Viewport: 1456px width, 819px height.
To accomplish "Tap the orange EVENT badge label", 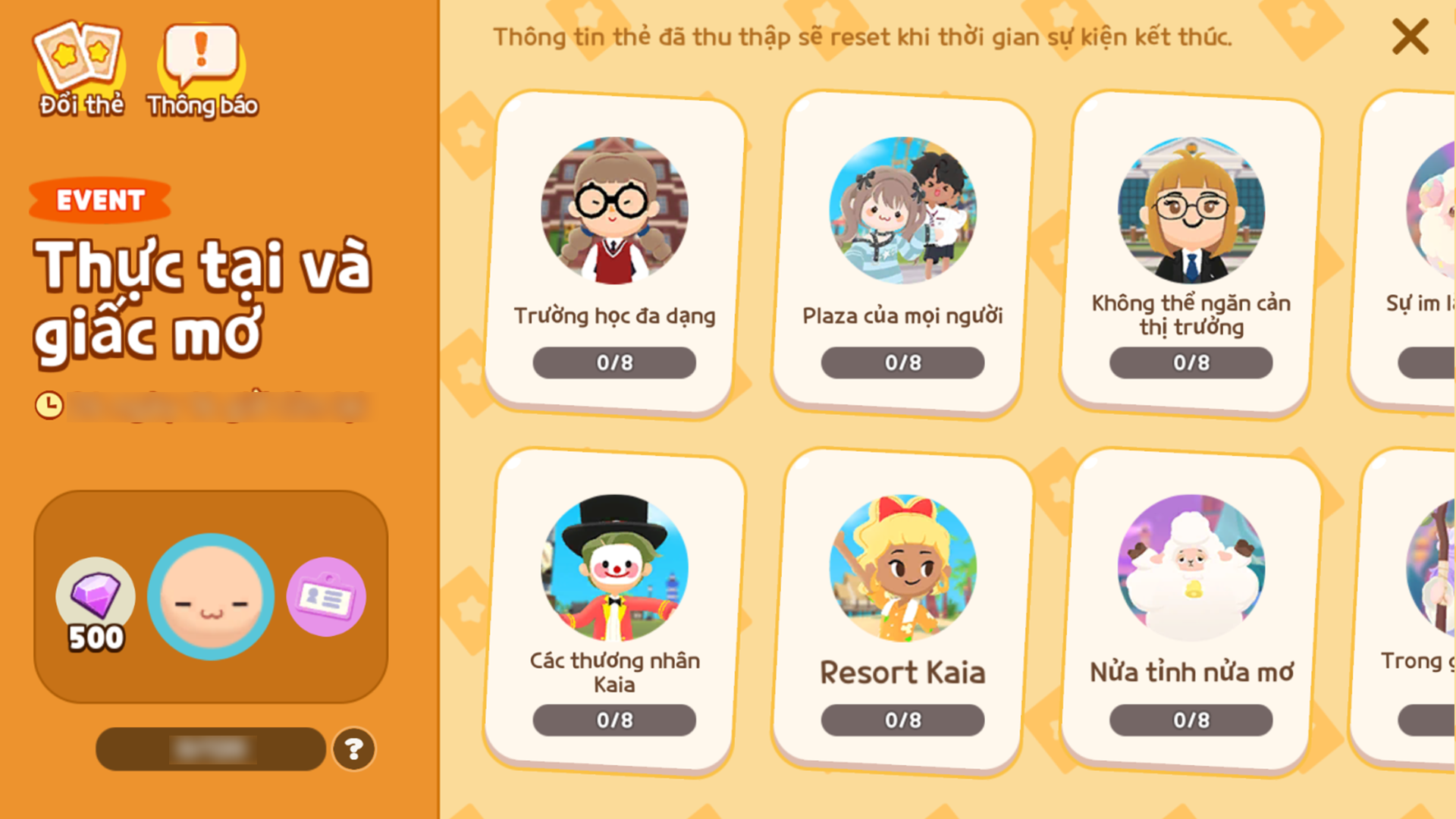I will 100,200.
